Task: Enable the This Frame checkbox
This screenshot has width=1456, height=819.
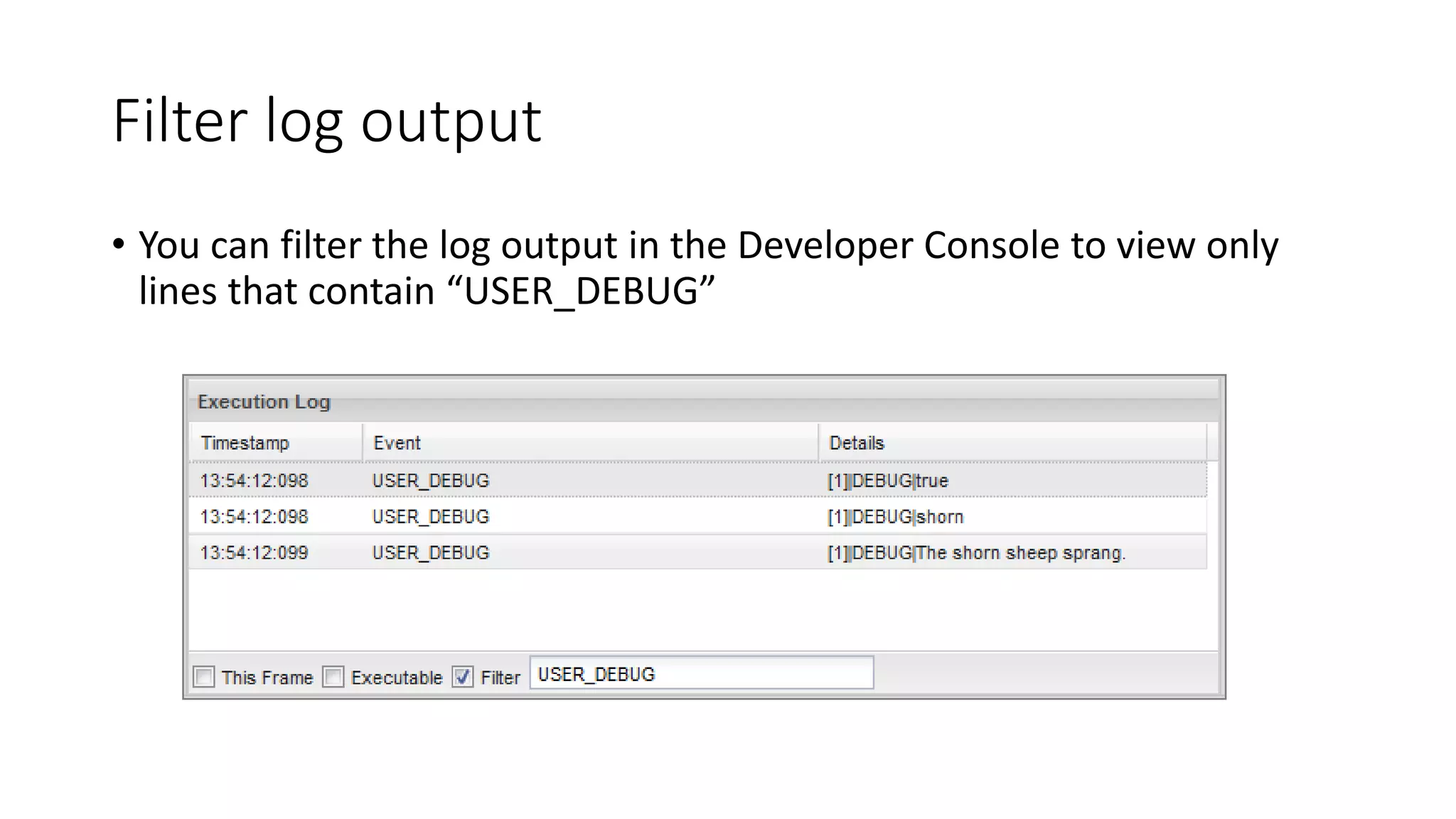Action: pyautogui.click(x=204, y=676)
